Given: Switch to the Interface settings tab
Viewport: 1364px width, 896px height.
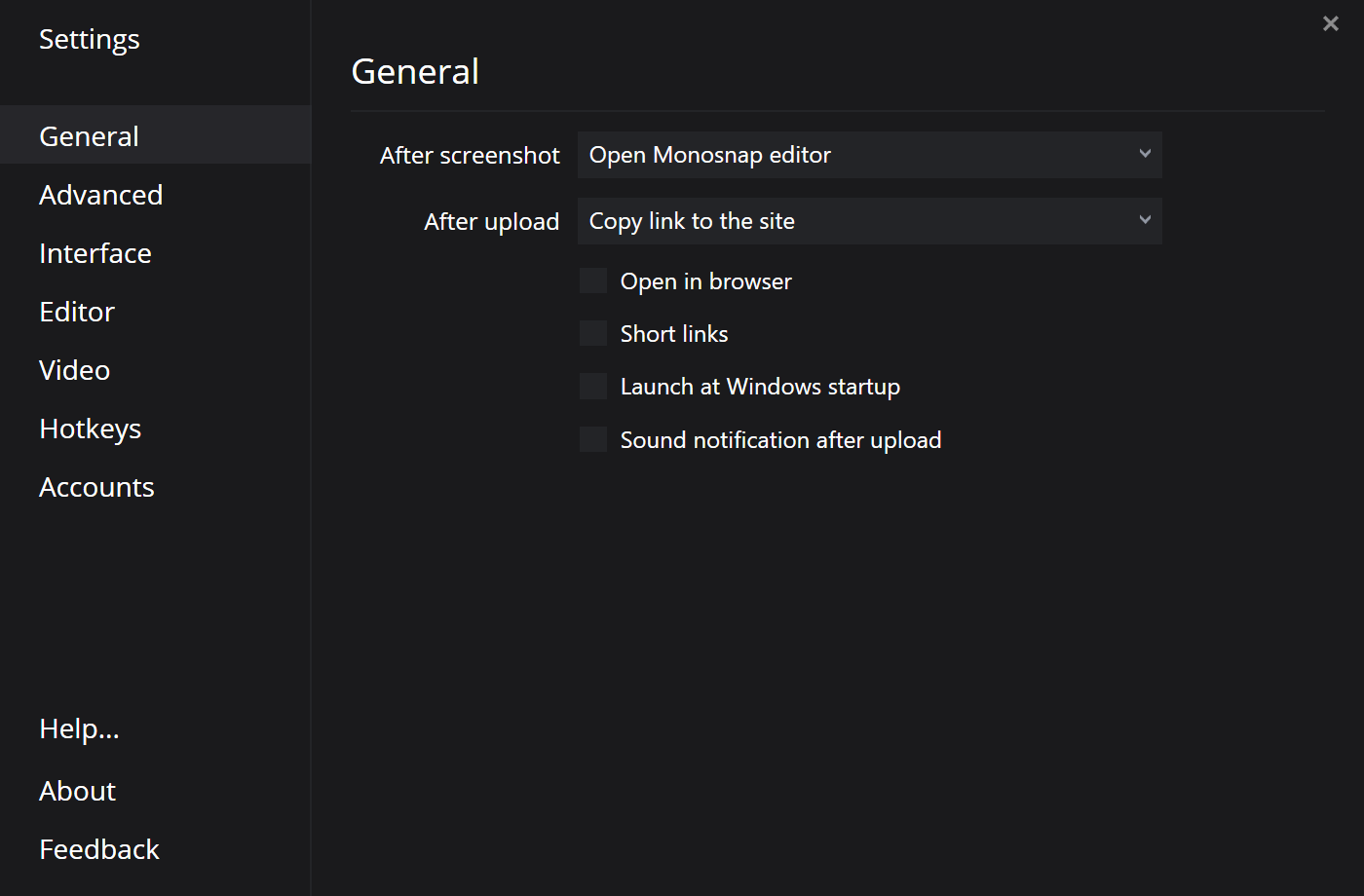Looking at the screenshot, I should [95, 253].
